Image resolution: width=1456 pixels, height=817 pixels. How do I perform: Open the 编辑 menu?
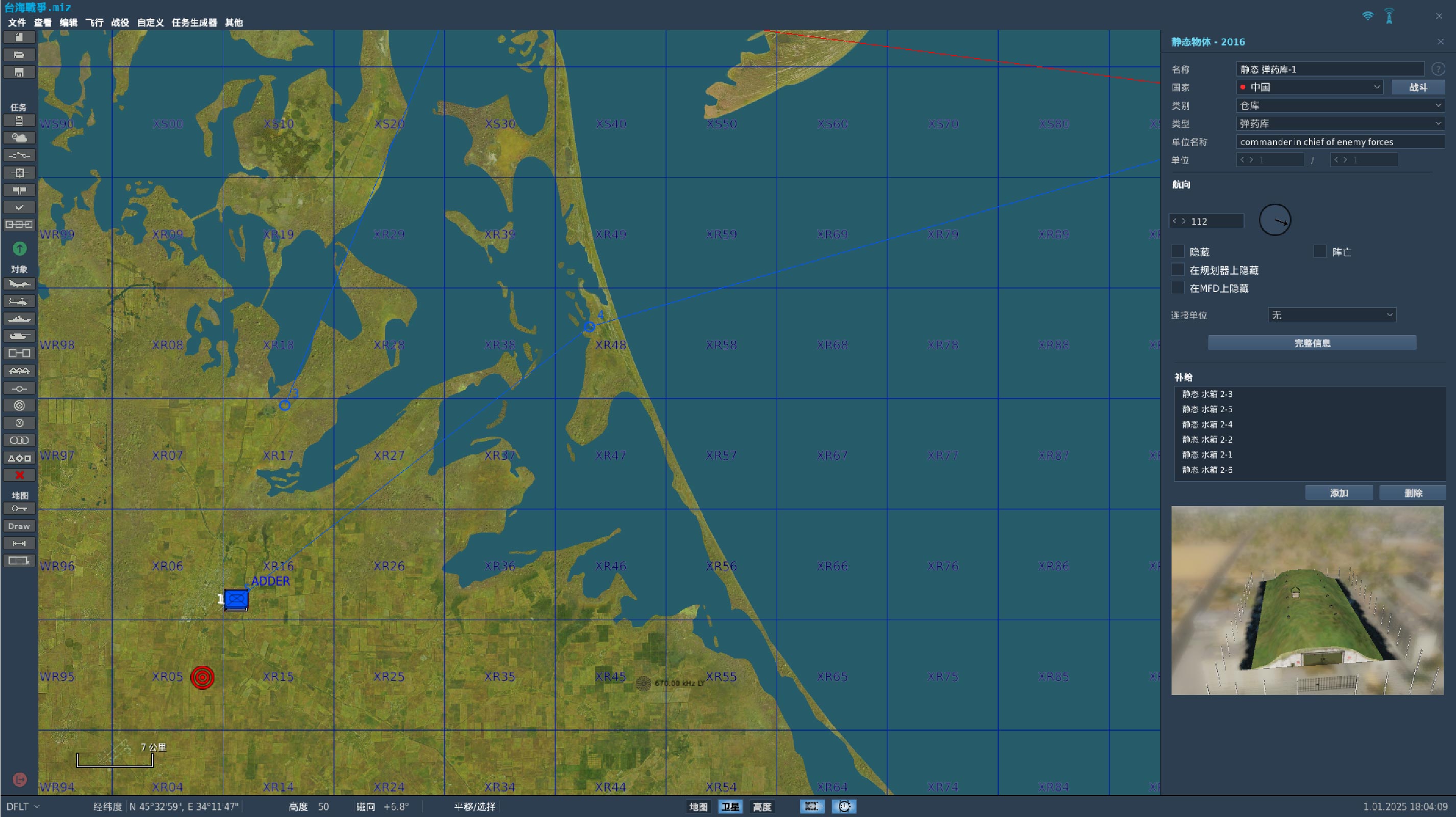[x=68, y=22]
